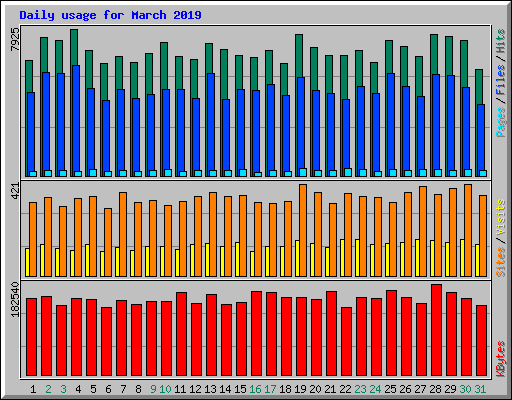
Task: Click the orange visits bar for day 19
Action: (x=303, y=230)
